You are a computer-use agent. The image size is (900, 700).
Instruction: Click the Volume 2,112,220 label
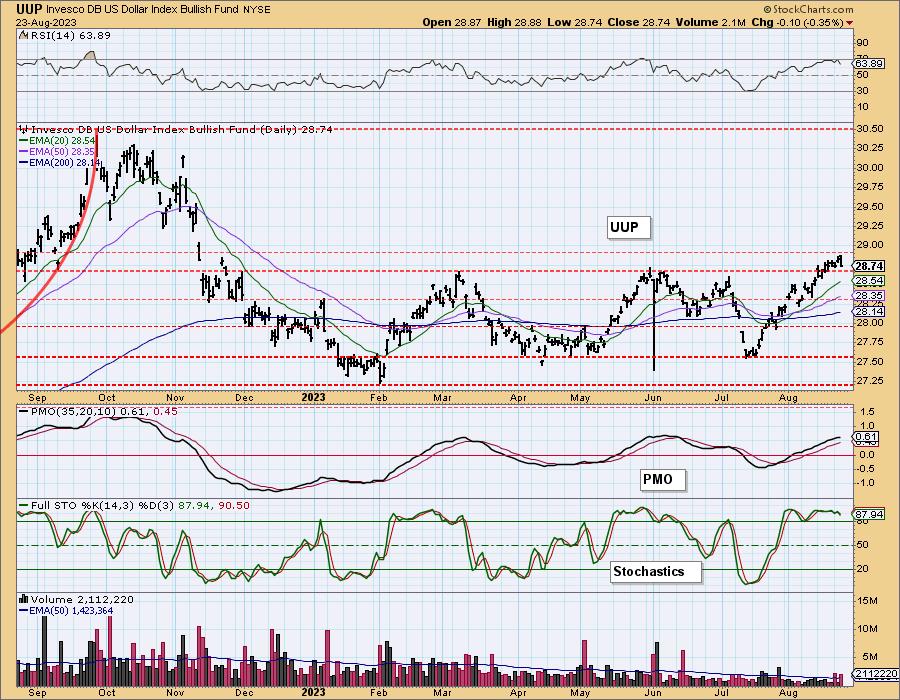pos(76,599)
